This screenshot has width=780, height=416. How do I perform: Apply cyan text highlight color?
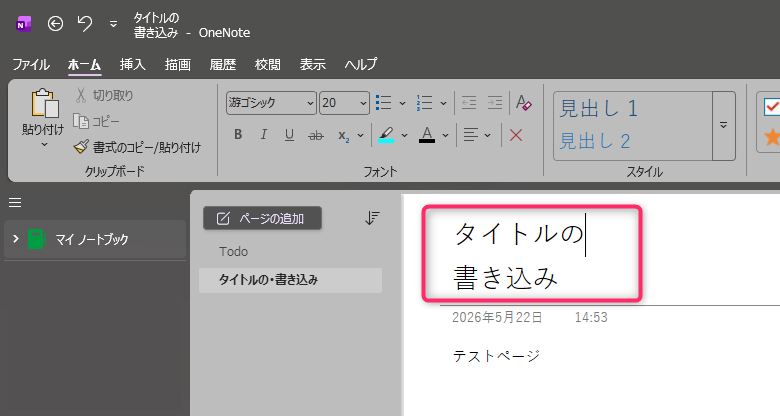tap(386, 135)
